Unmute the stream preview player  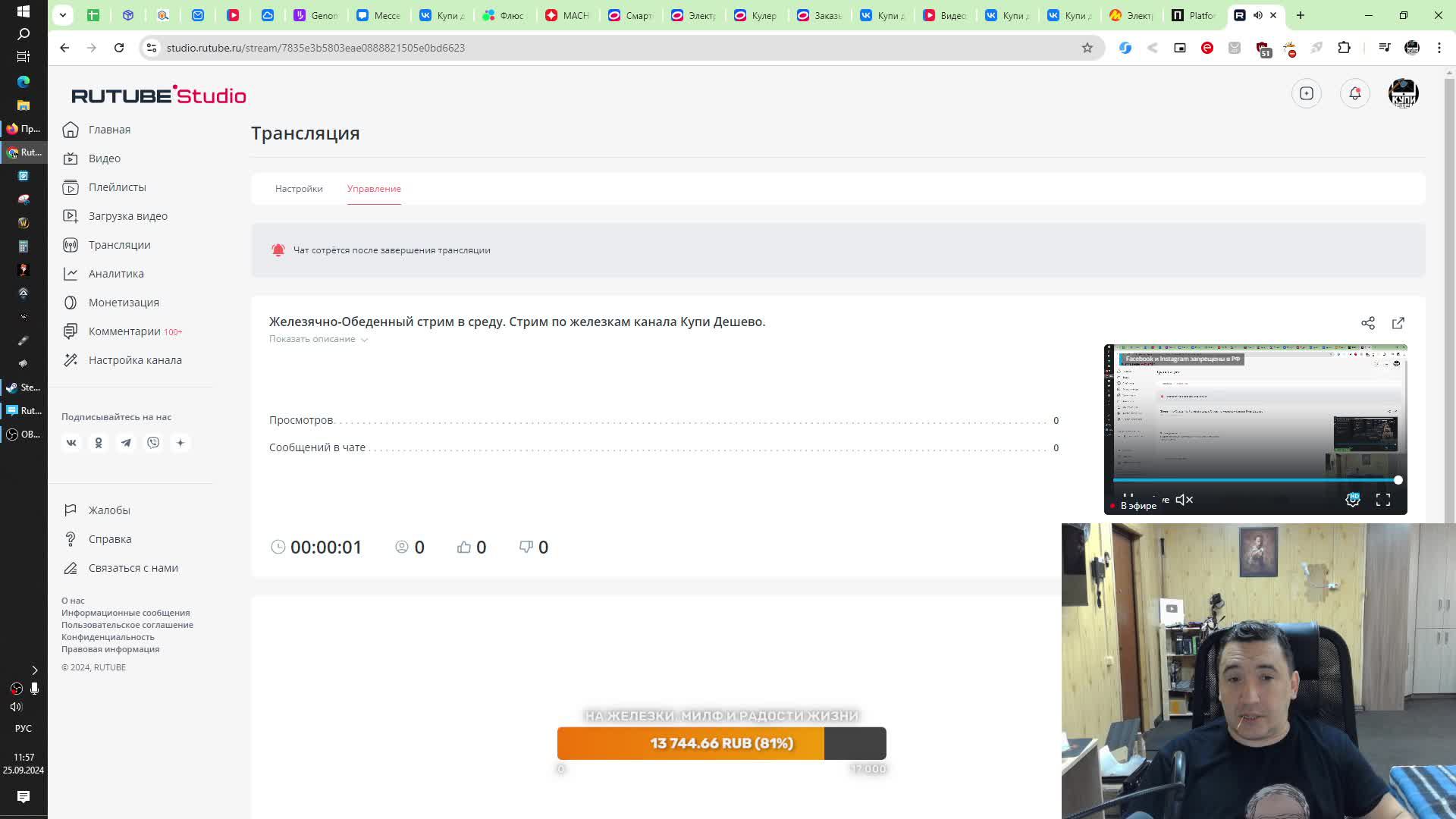(1184, 500)
